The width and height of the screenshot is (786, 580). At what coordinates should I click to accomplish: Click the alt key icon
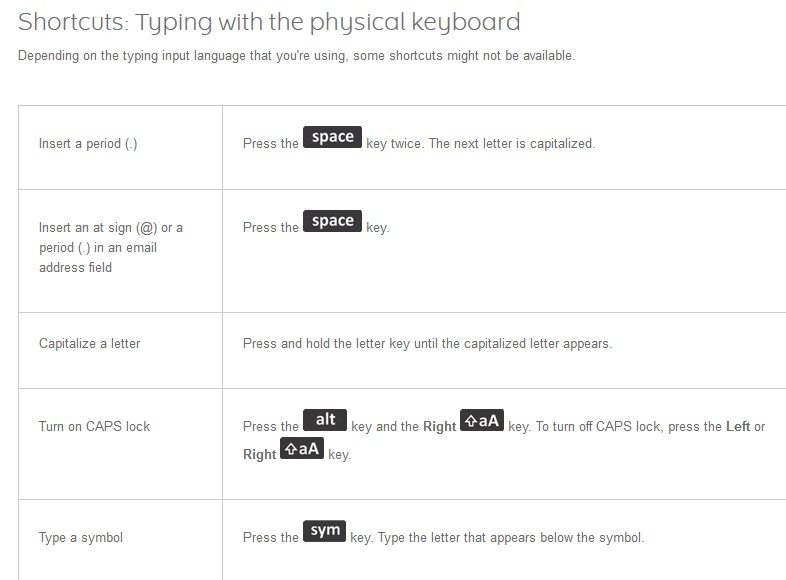tap(325, 421)
